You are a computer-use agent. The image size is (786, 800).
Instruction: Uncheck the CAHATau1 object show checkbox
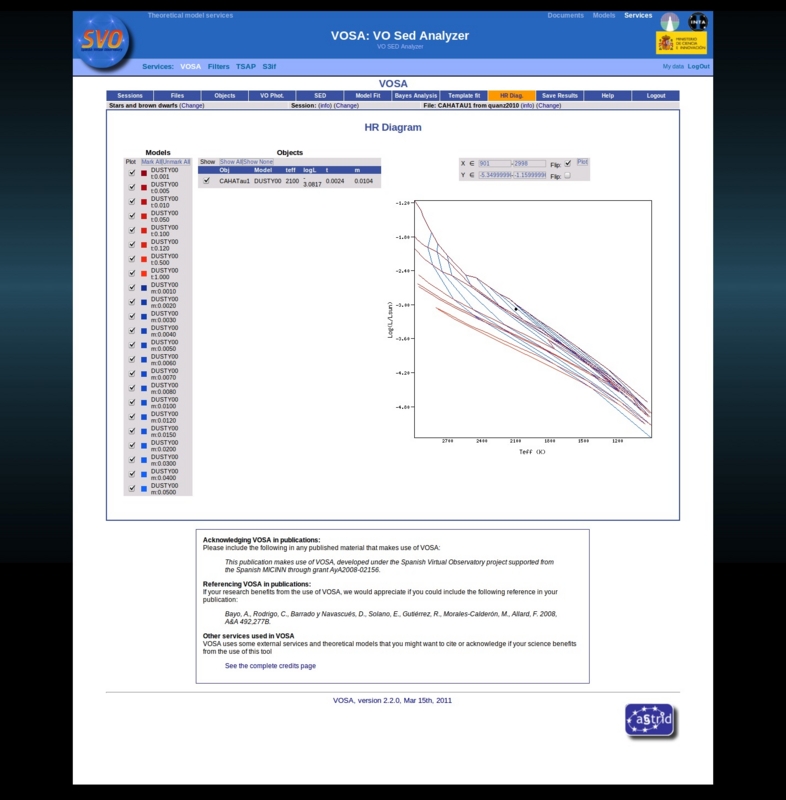207,181
